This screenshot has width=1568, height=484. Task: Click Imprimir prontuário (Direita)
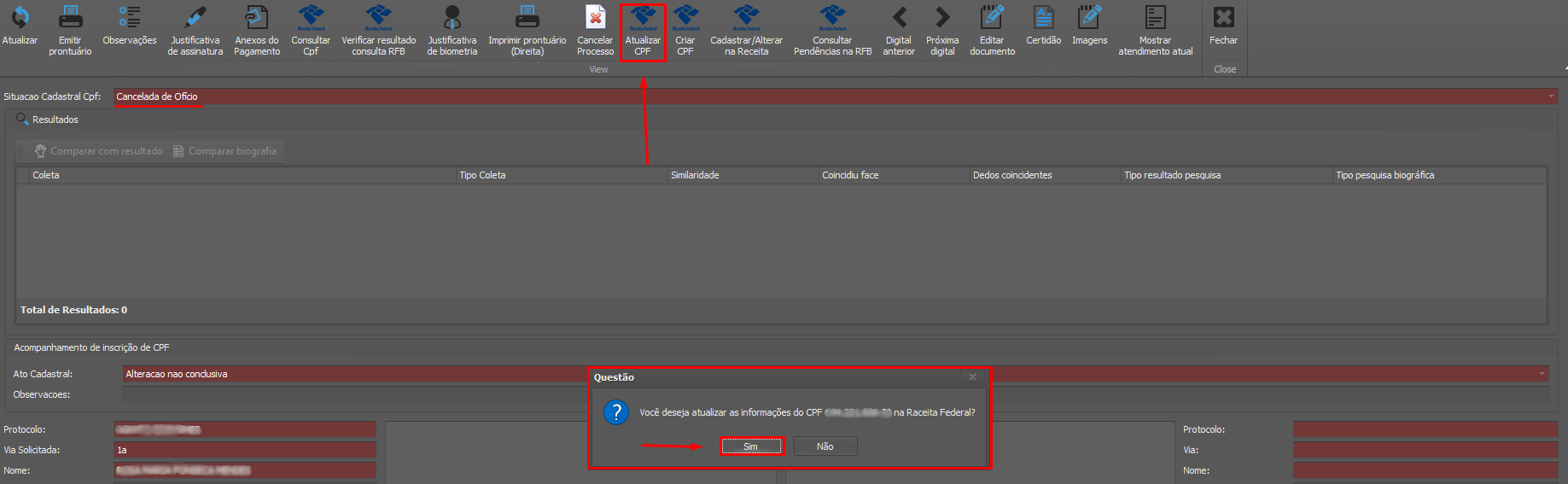[528, 30]
